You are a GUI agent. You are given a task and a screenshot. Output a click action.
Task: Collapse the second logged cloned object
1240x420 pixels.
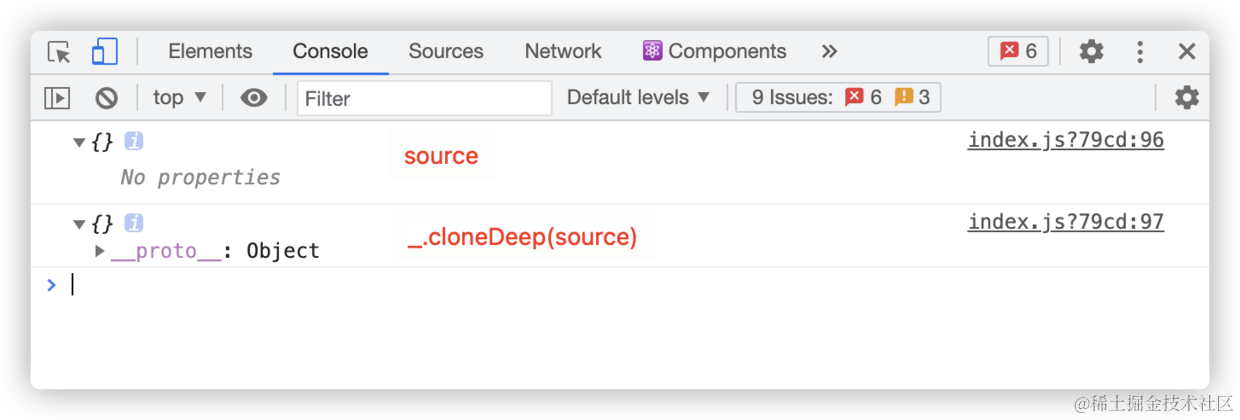click(x=79, y=224)
